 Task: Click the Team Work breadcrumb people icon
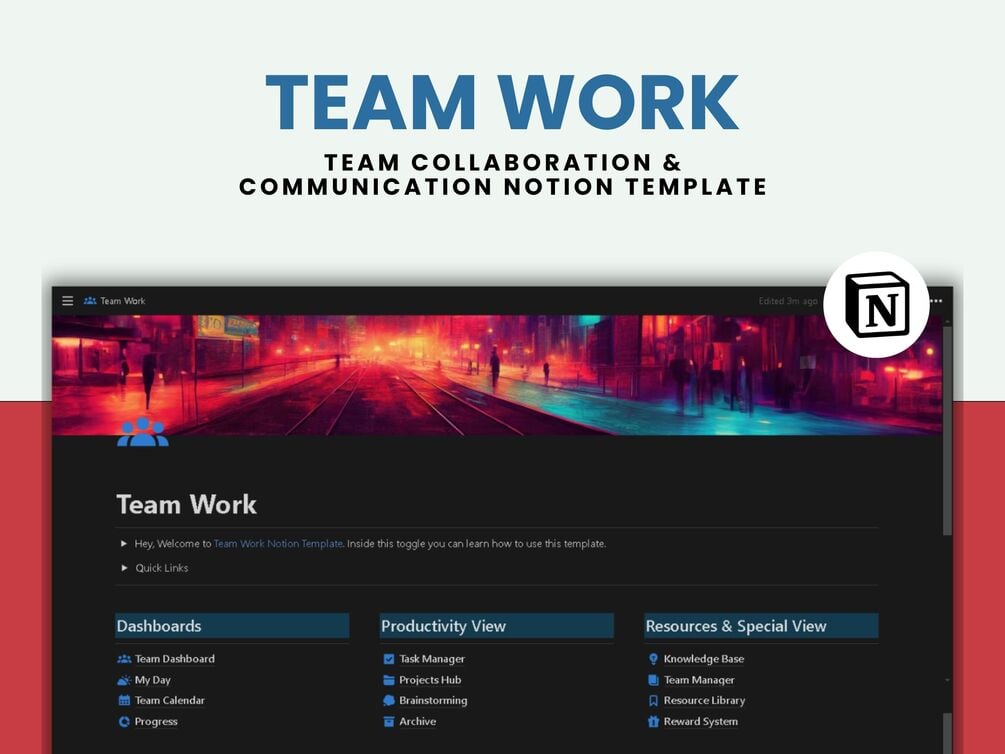click(x=90, y=301)
